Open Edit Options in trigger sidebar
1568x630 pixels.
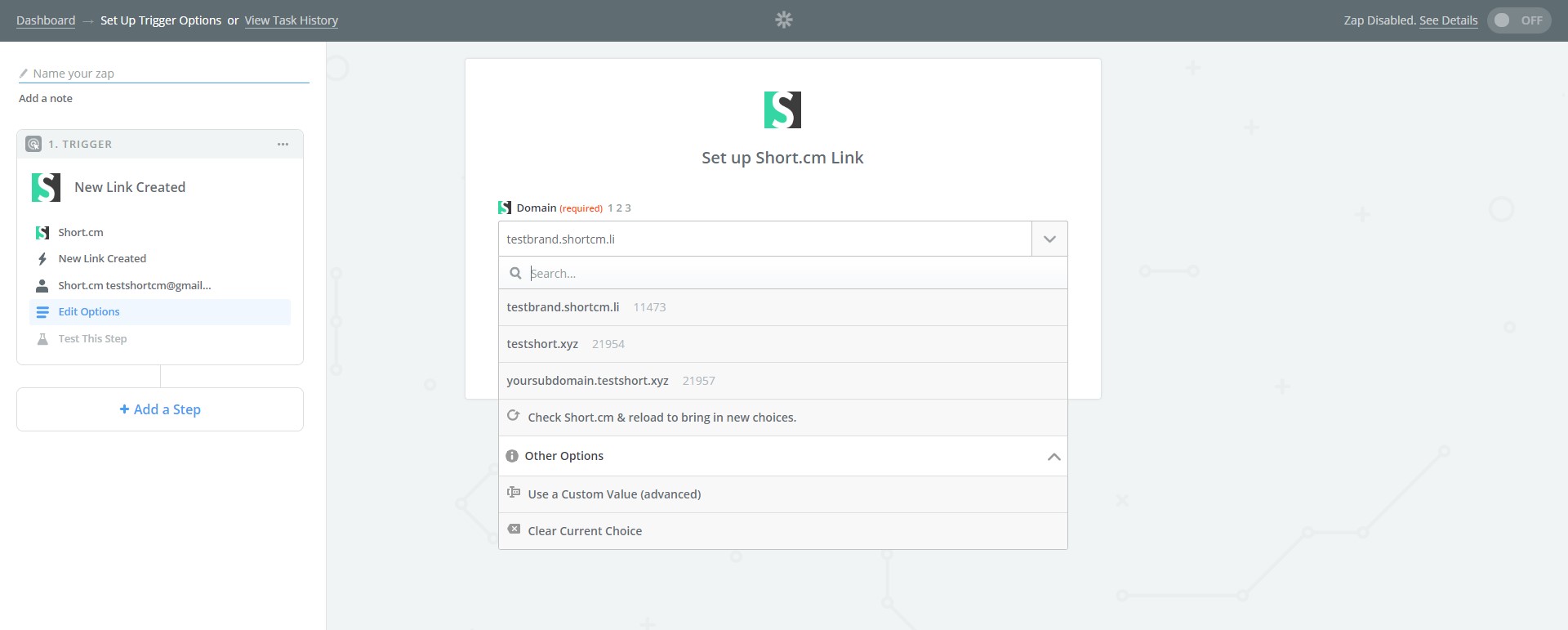coord(89,312)
